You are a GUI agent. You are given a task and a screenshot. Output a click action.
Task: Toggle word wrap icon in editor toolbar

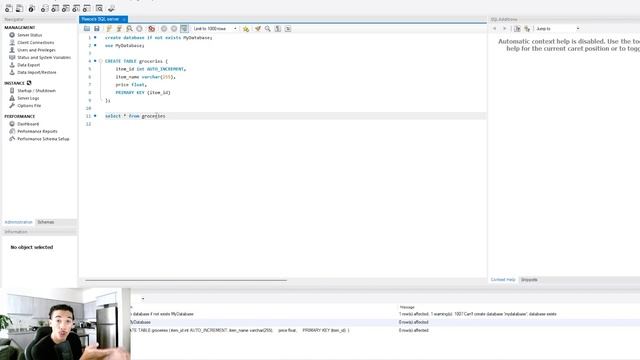(288, 29)
